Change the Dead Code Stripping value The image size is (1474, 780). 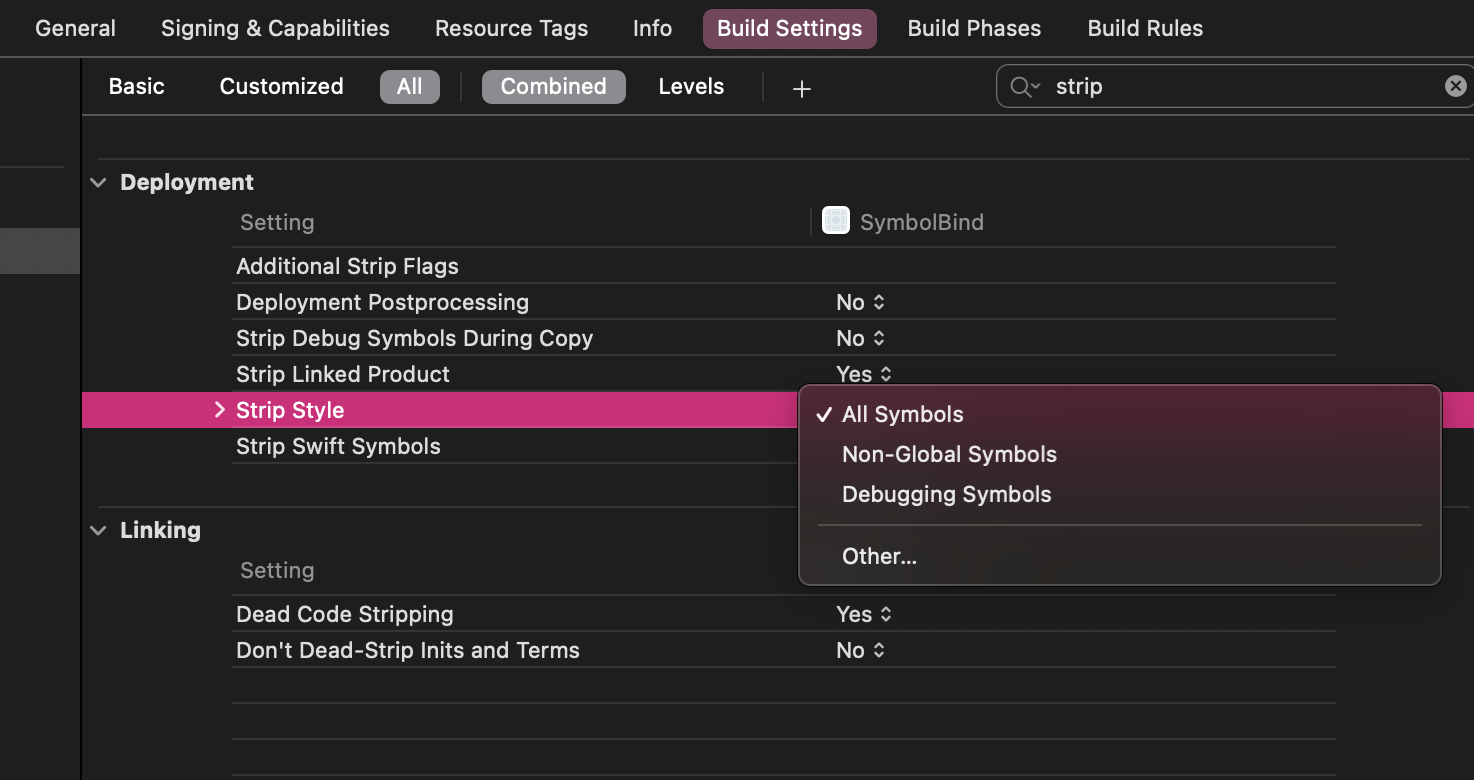(864, 614)
